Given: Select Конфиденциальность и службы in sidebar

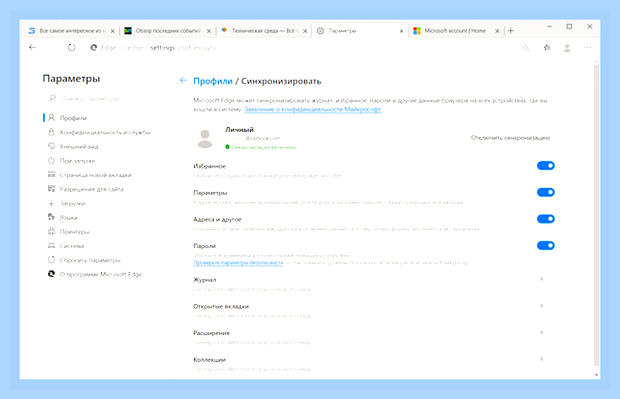Looking at the screenshot, I should [x=105, y=132].
